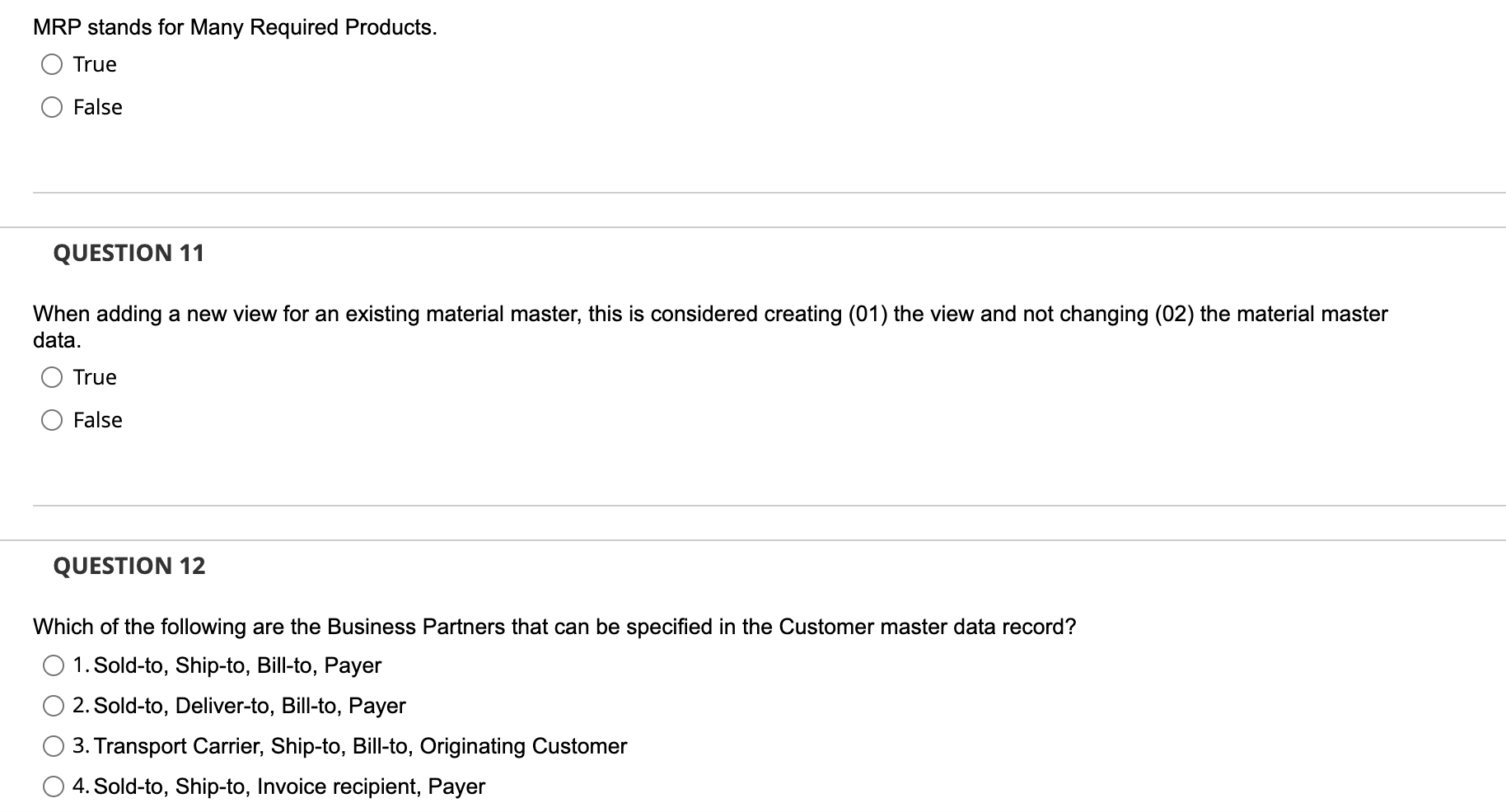Click the Business Partners question text
Screen dimensions: 1506x812
(x=554, y=627)
